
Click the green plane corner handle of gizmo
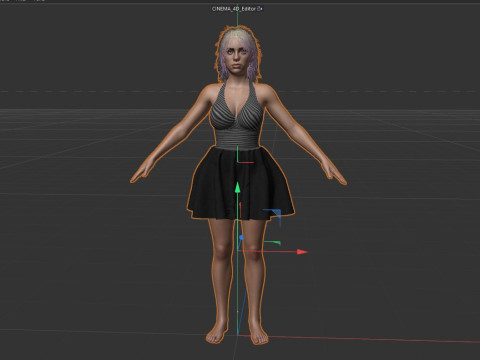pos(273,243)
